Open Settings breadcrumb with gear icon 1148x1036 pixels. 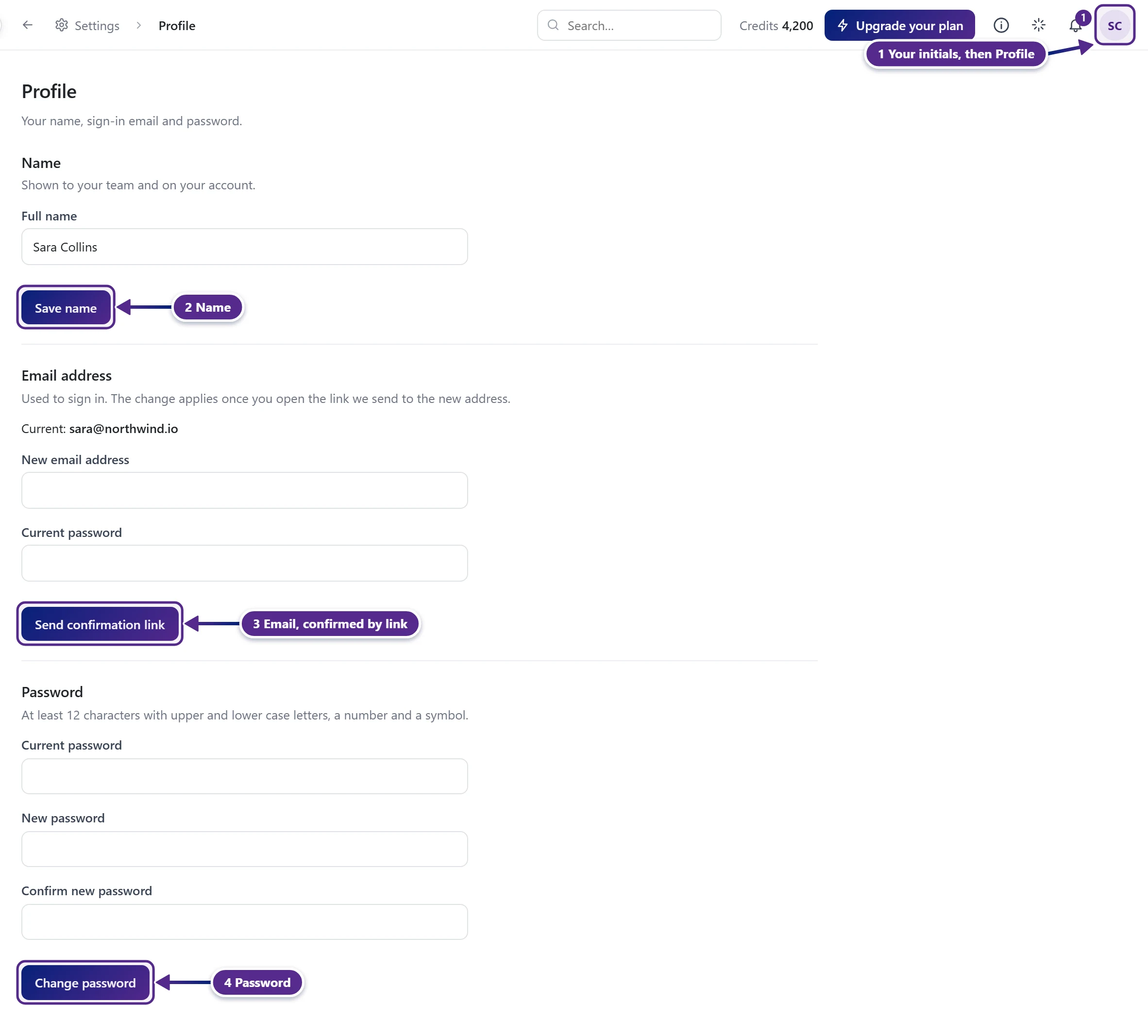tap(87, 26)
